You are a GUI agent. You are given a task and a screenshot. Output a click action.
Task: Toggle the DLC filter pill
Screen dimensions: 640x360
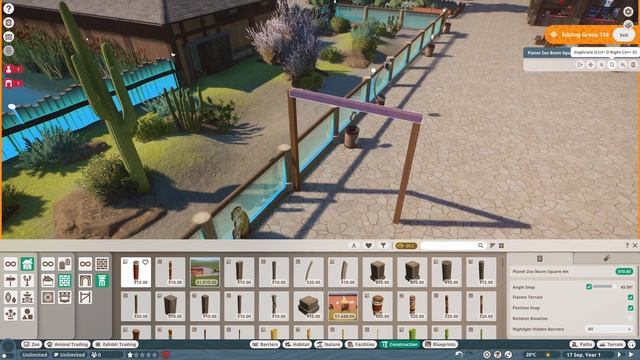(x=406, y=245)
